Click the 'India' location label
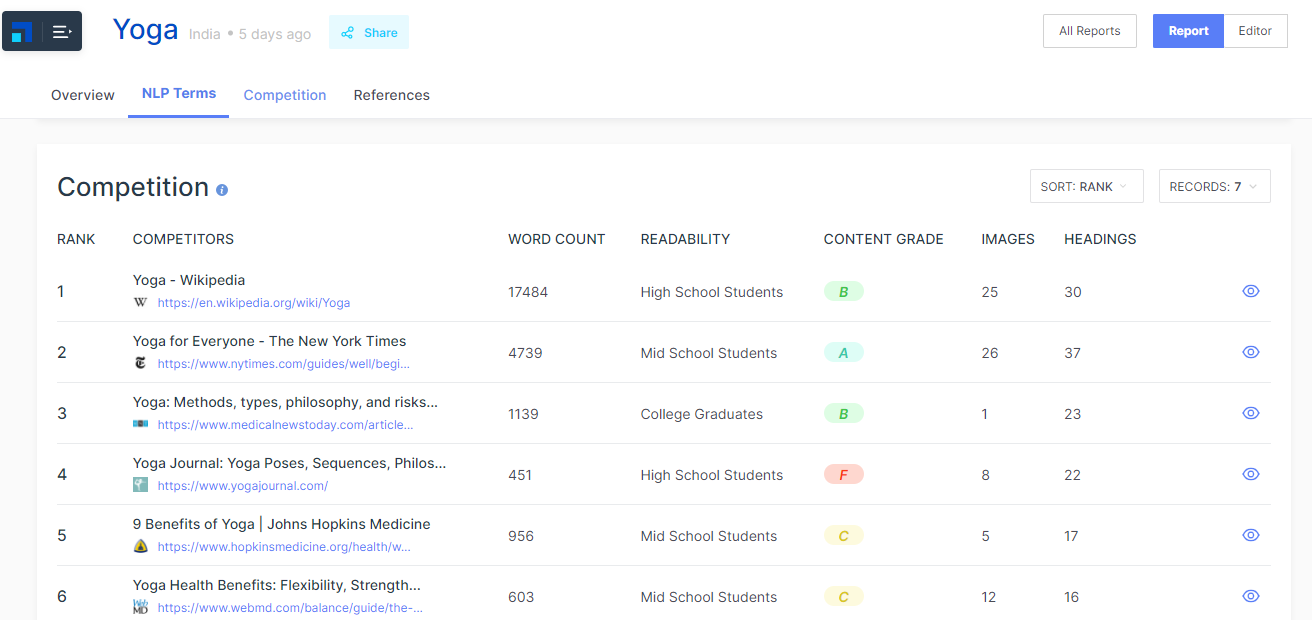The image size is (1312, 620). (x=205, y=34)
